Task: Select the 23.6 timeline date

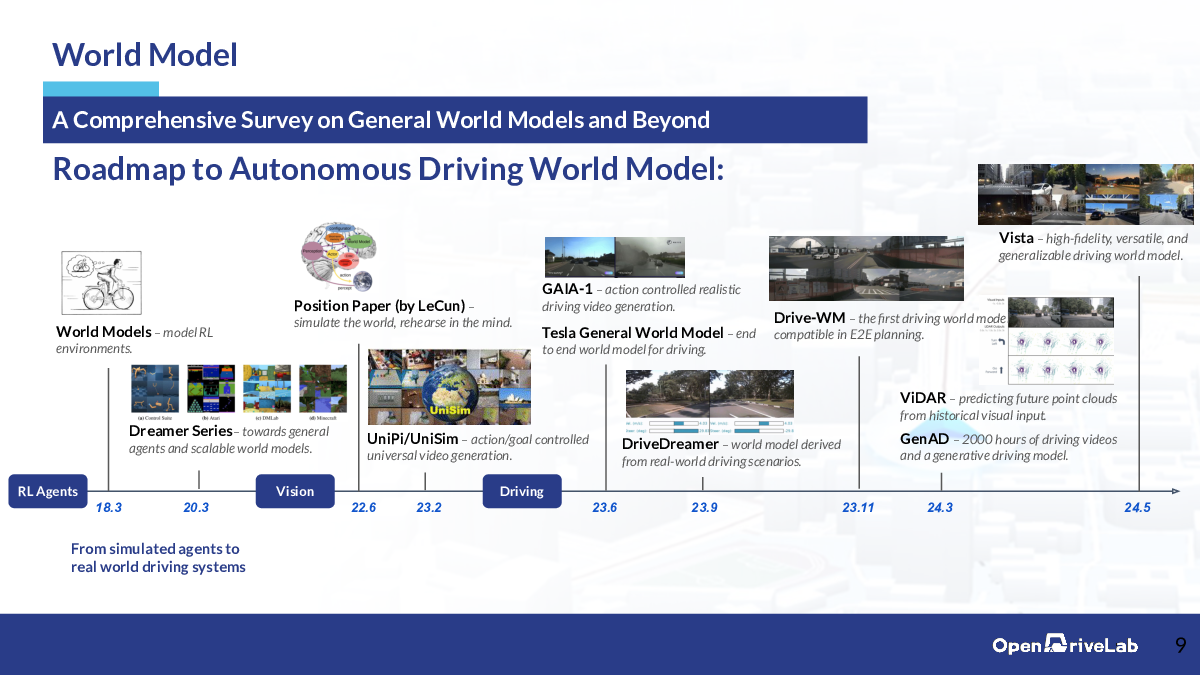Action: (605, 508)
